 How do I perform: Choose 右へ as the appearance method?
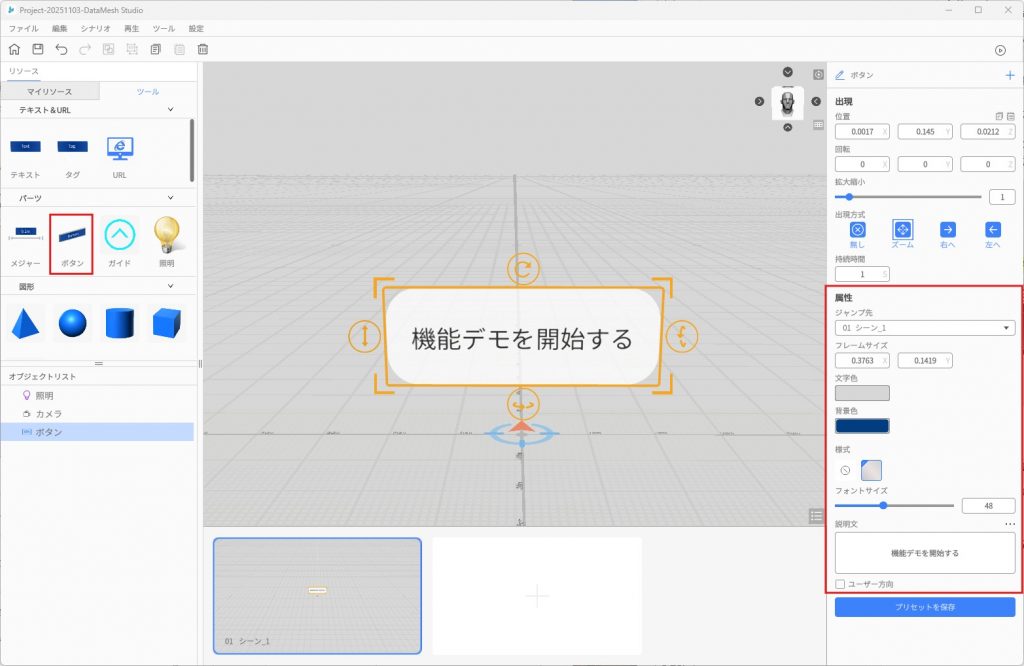click(948, 230)
